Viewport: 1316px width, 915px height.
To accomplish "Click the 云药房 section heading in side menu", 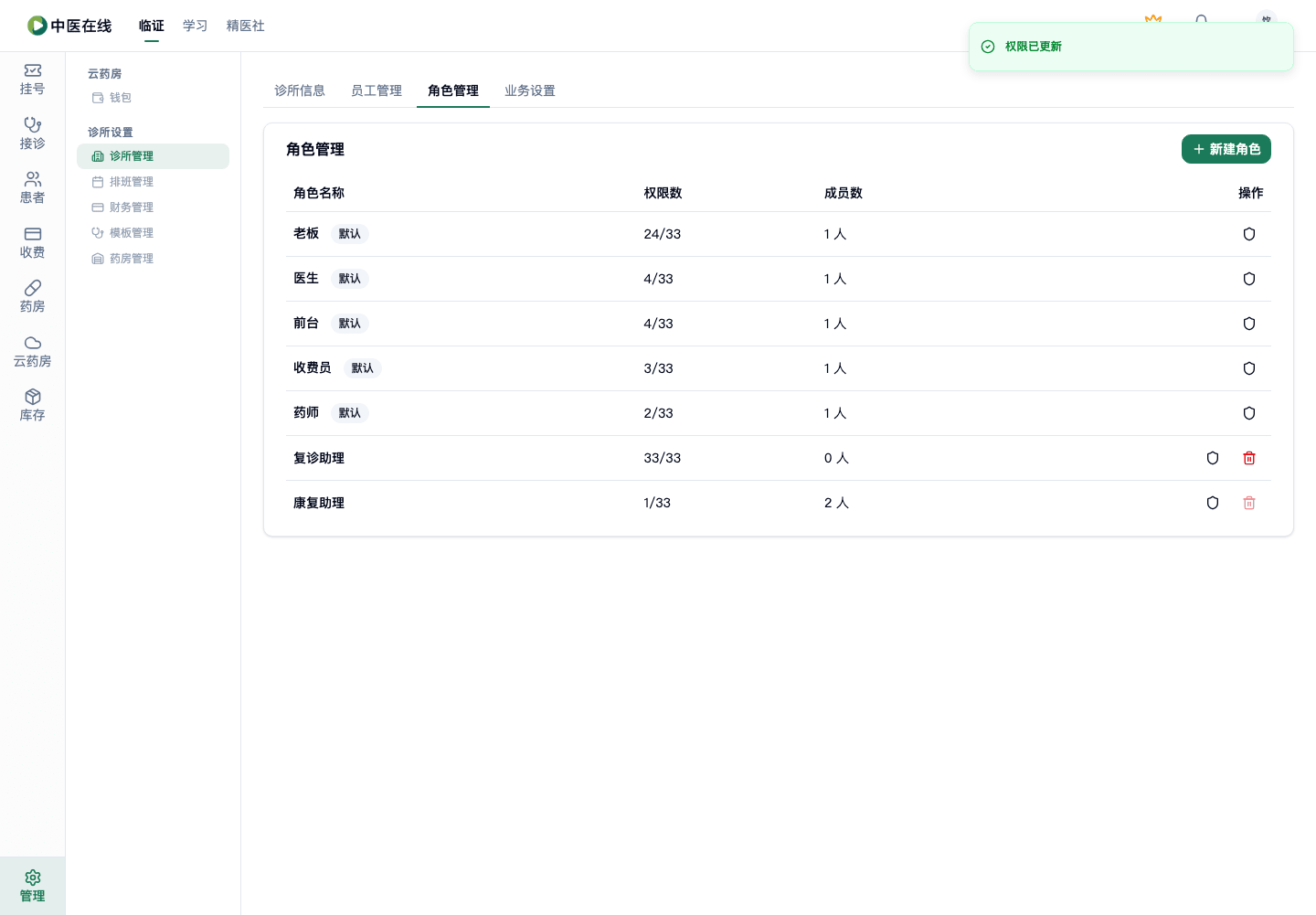I will tap(105, 74).
